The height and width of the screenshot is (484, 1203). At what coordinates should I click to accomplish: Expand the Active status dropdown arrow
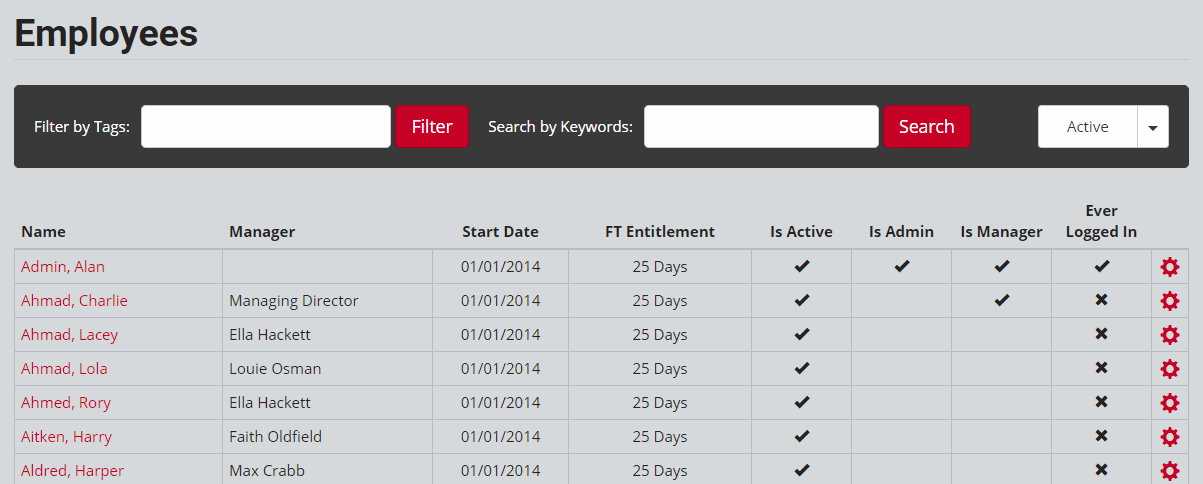[1153, 127]
